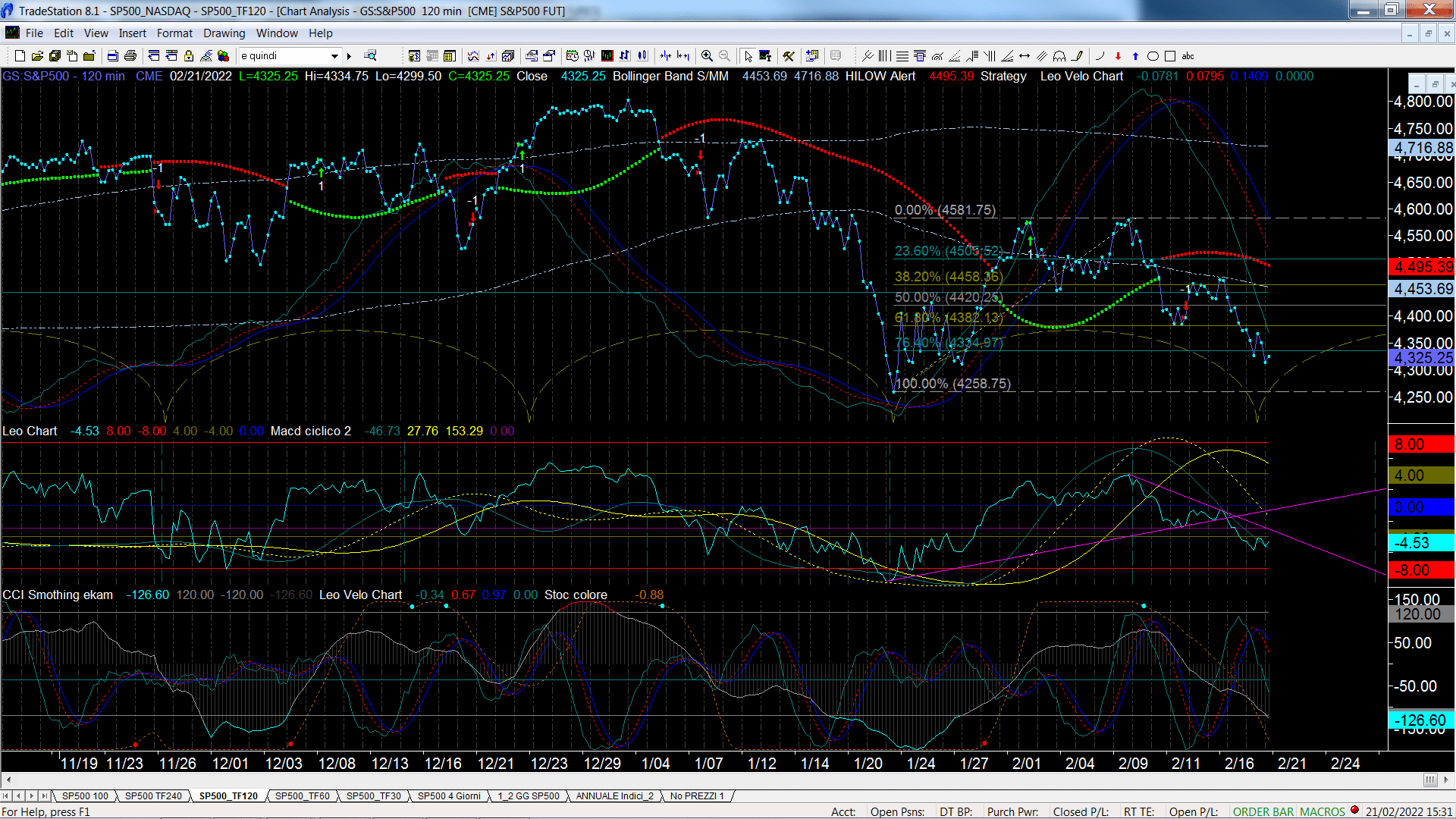Click the 4,325.25 current price label
The image size is (1456, 819).
pyautogui.click(x=1423, y=357)
